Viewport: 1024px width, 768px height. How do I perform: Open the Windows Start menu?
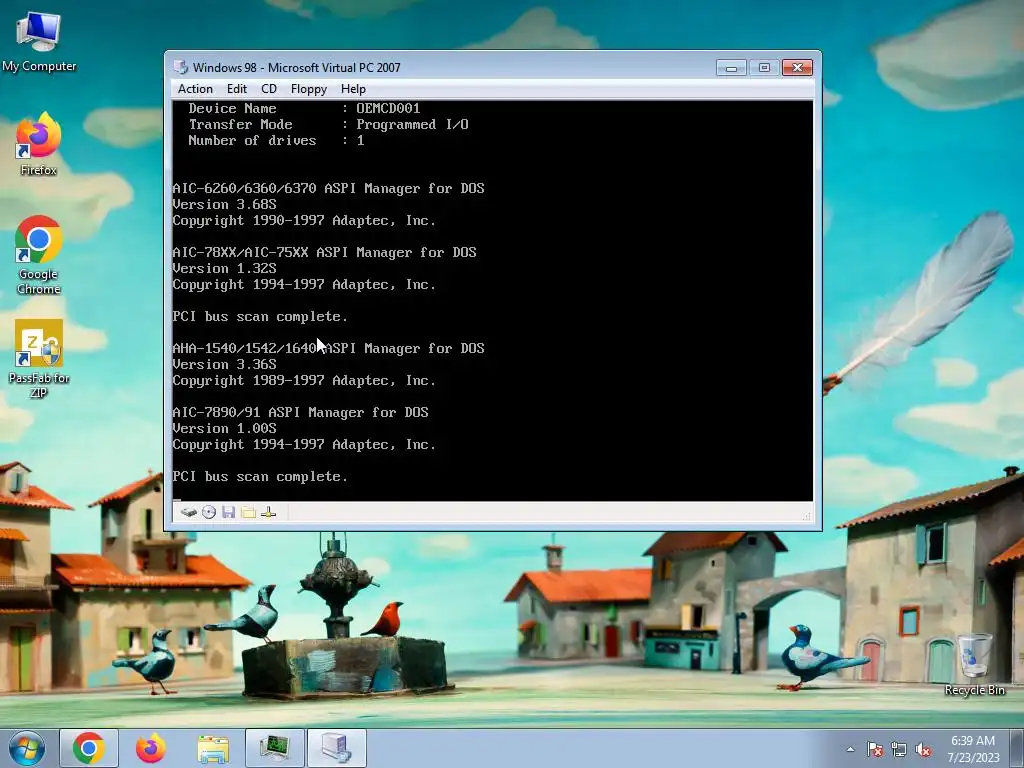27,748
